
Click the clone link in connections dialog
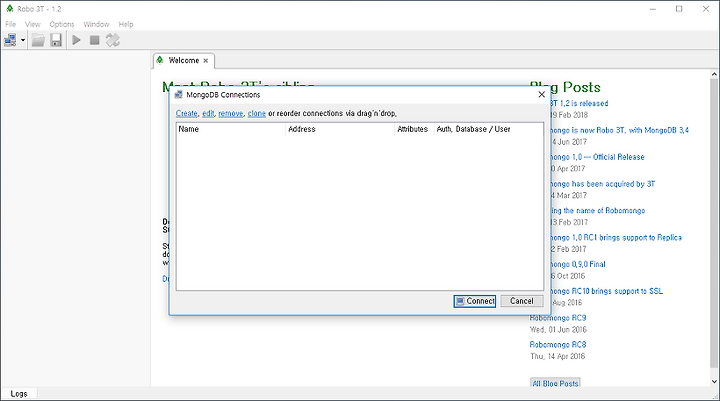point(257,113)
